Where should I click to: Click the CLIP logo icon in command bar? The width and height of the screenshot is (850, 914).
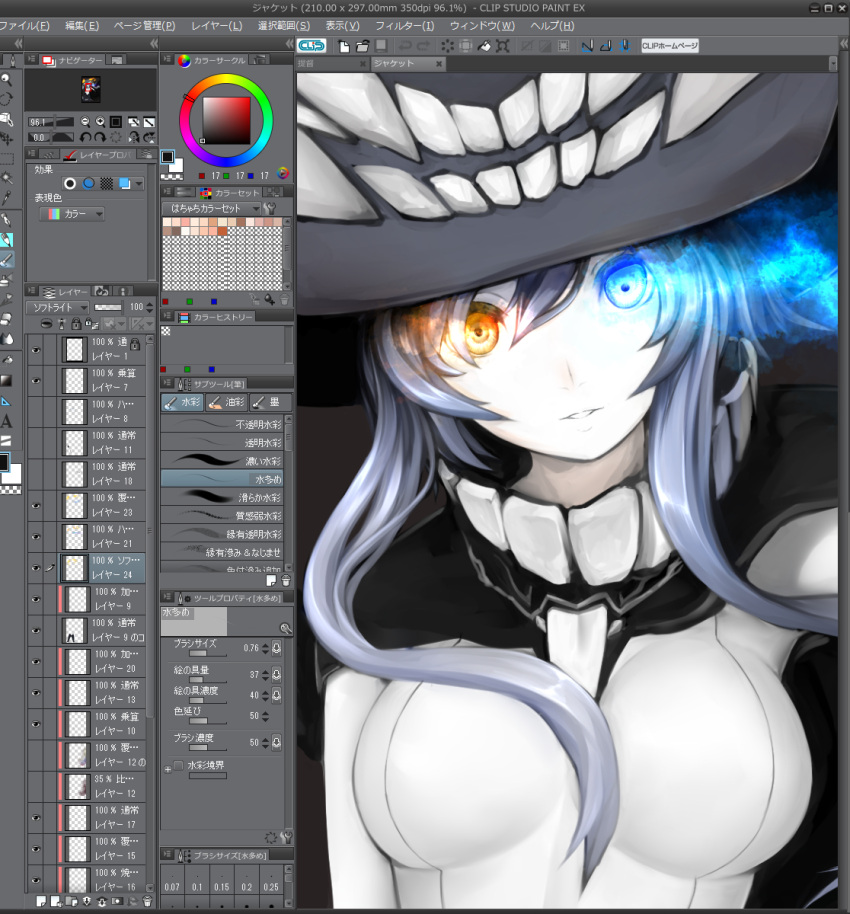311,45
